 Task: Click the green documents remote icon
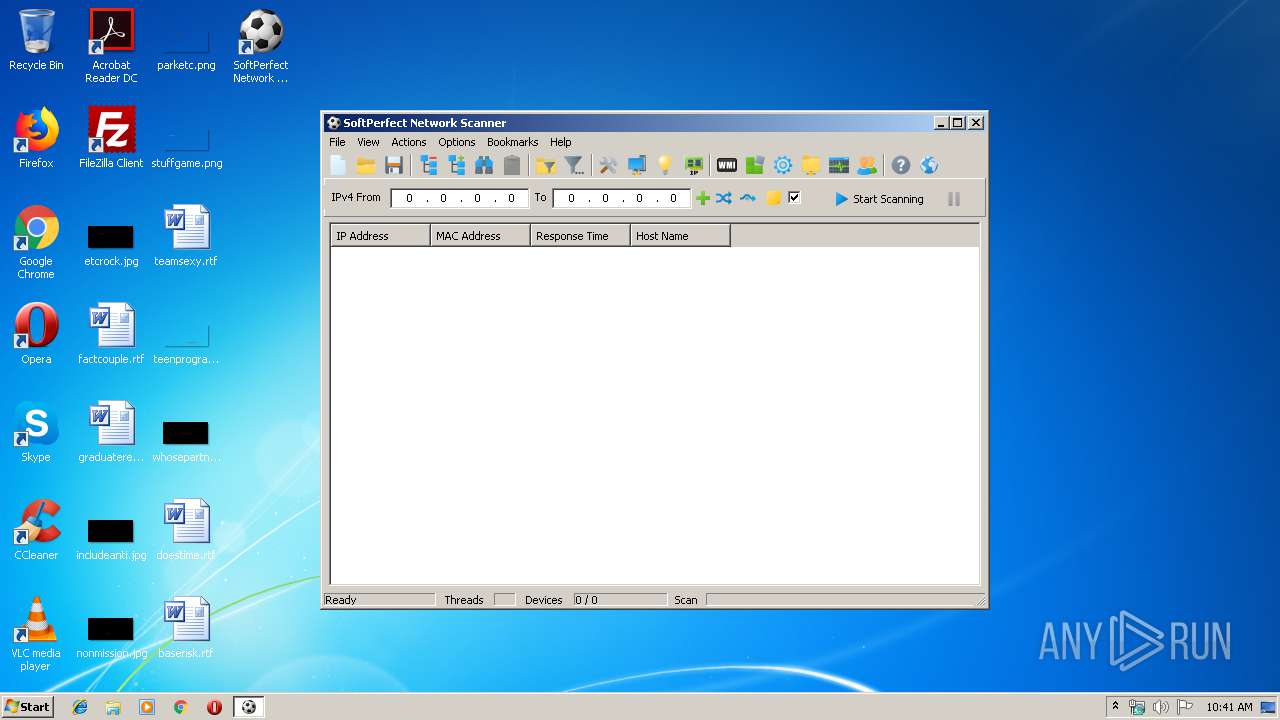click(x=755, y=166)
